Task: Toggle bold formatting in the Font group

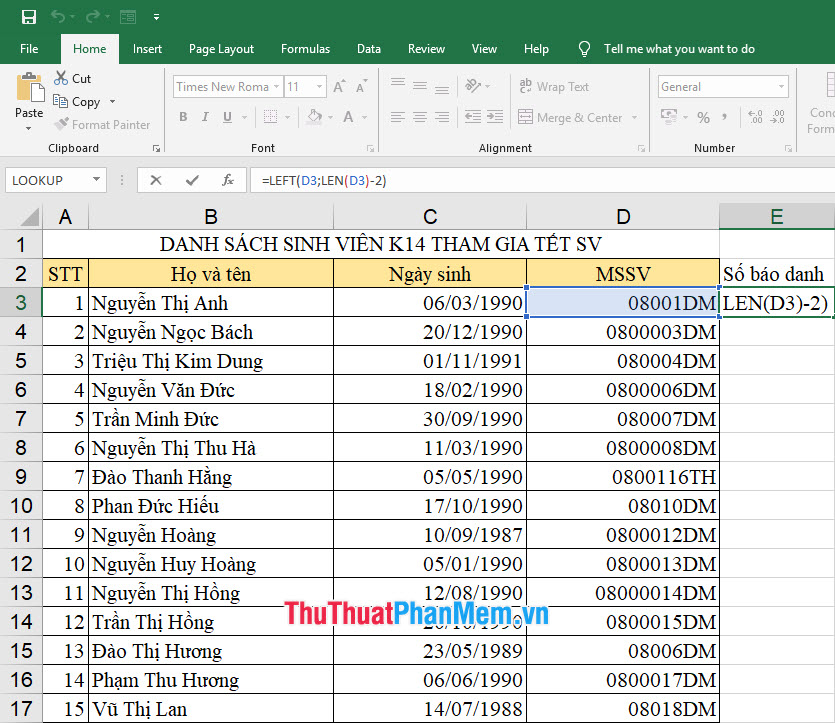Action: (182, 117)
